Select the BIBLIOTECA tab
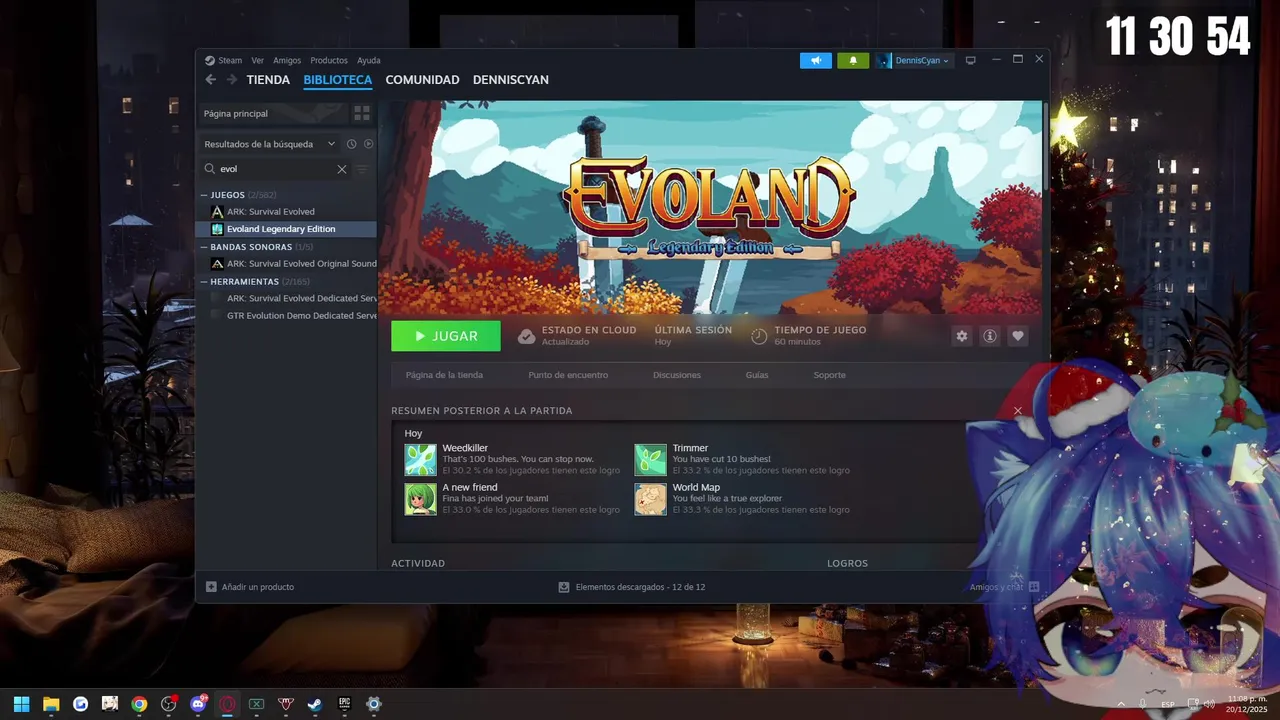 (338, 80)
